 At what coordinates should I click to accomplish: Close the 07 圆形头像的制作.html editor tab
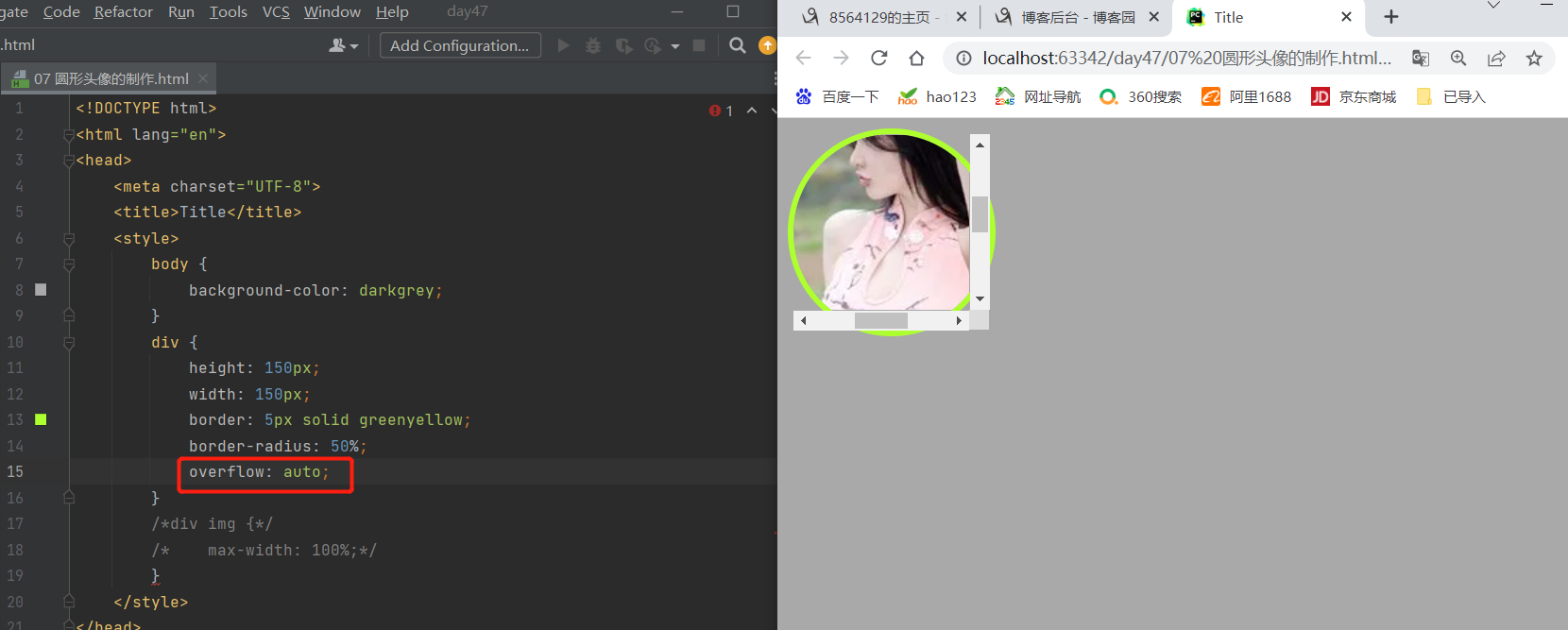coord(203,78)
